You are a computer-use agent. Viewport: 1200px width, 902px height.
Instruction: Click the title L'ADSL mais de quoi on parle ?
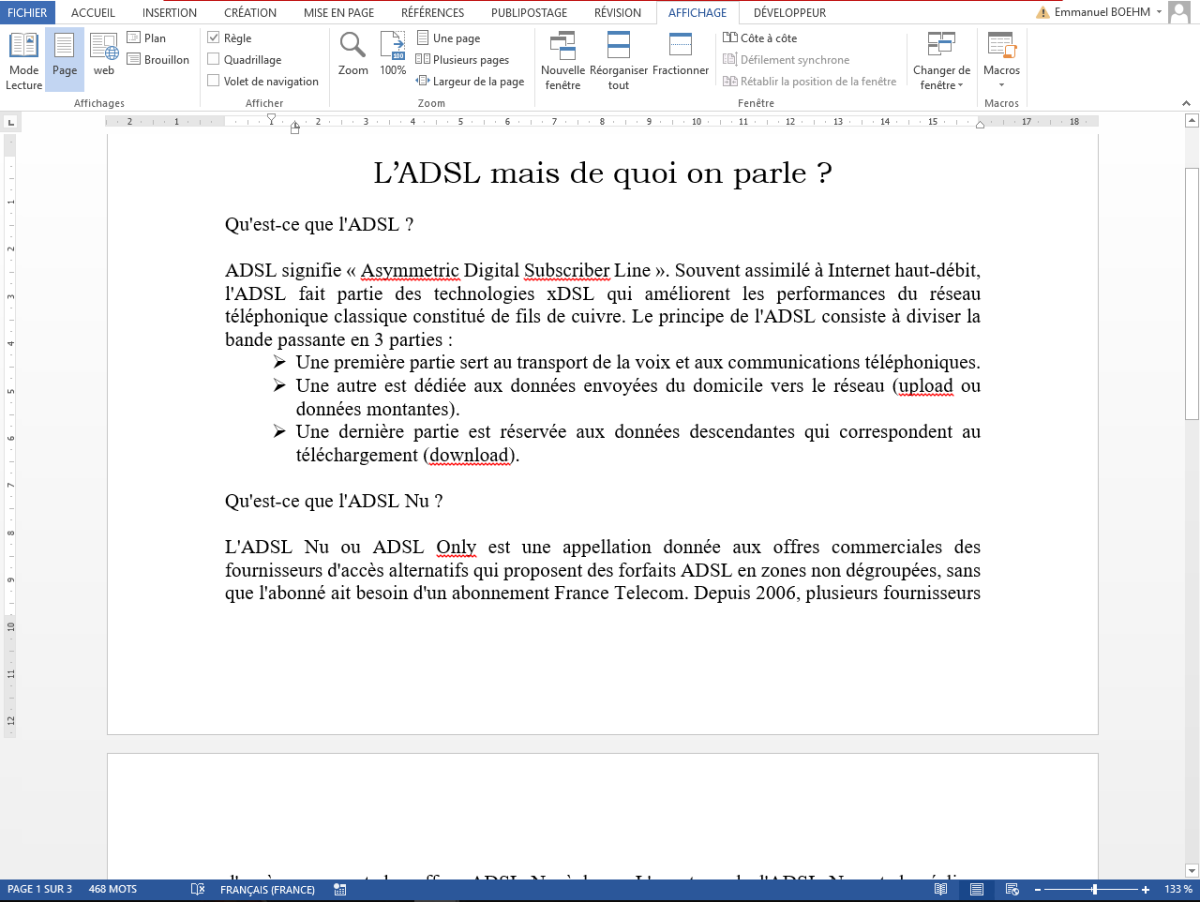click(x=602, y=173)
